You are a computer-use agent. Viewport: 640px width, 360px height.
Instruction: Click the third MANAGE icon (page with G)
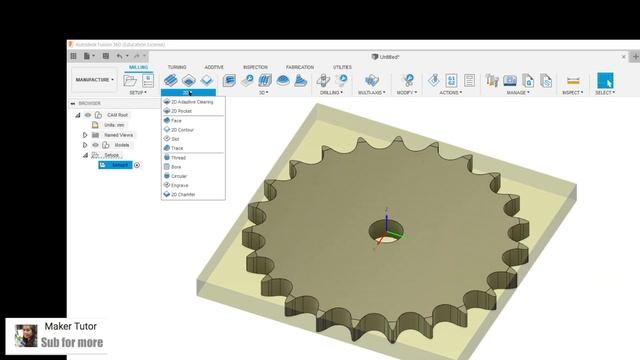tap(528, 80)
